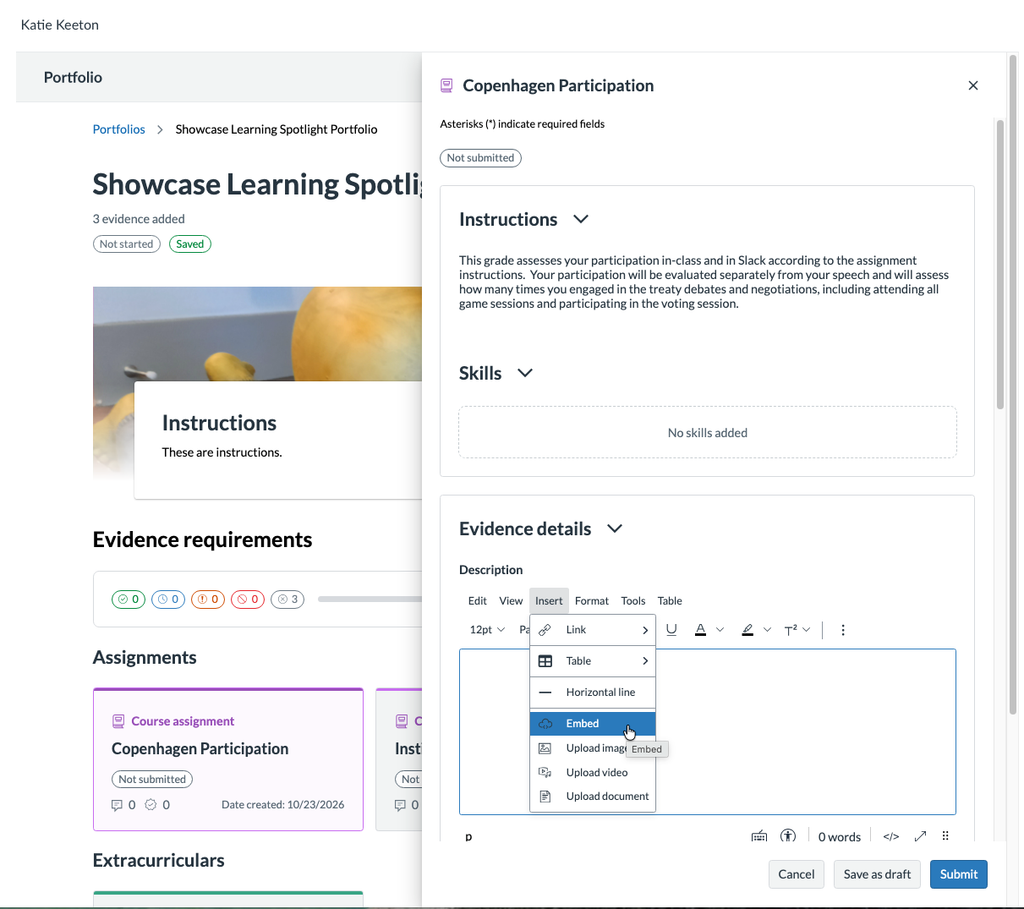The width and height of the screenshot is (1024, 909).
Task: Click the blue clock status count badge
Action: (168, 599)
